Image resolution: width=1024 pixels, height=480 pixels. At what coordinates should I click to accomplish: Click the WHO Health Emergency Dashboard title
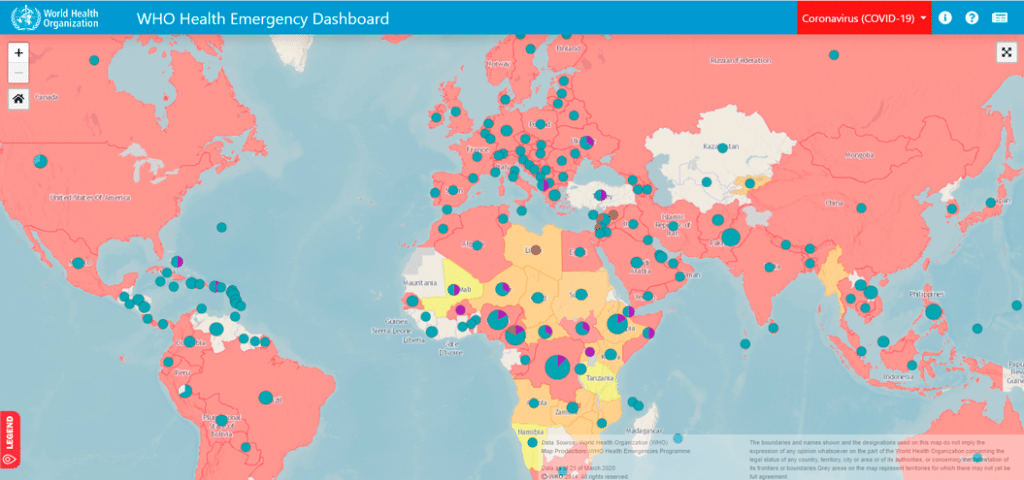[263, 18]
